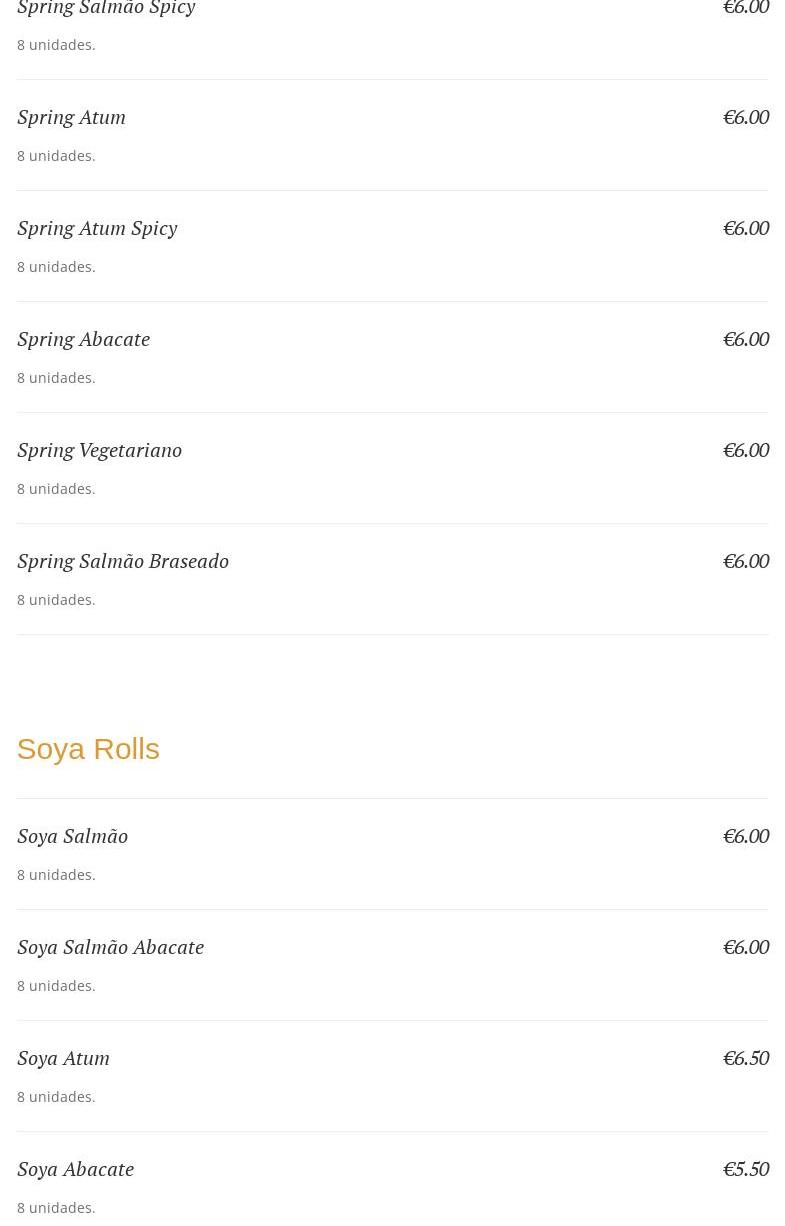Click "8 unidades." text below Soya Salmão
The image size is (785, 1226).
[x=56, y=875]
